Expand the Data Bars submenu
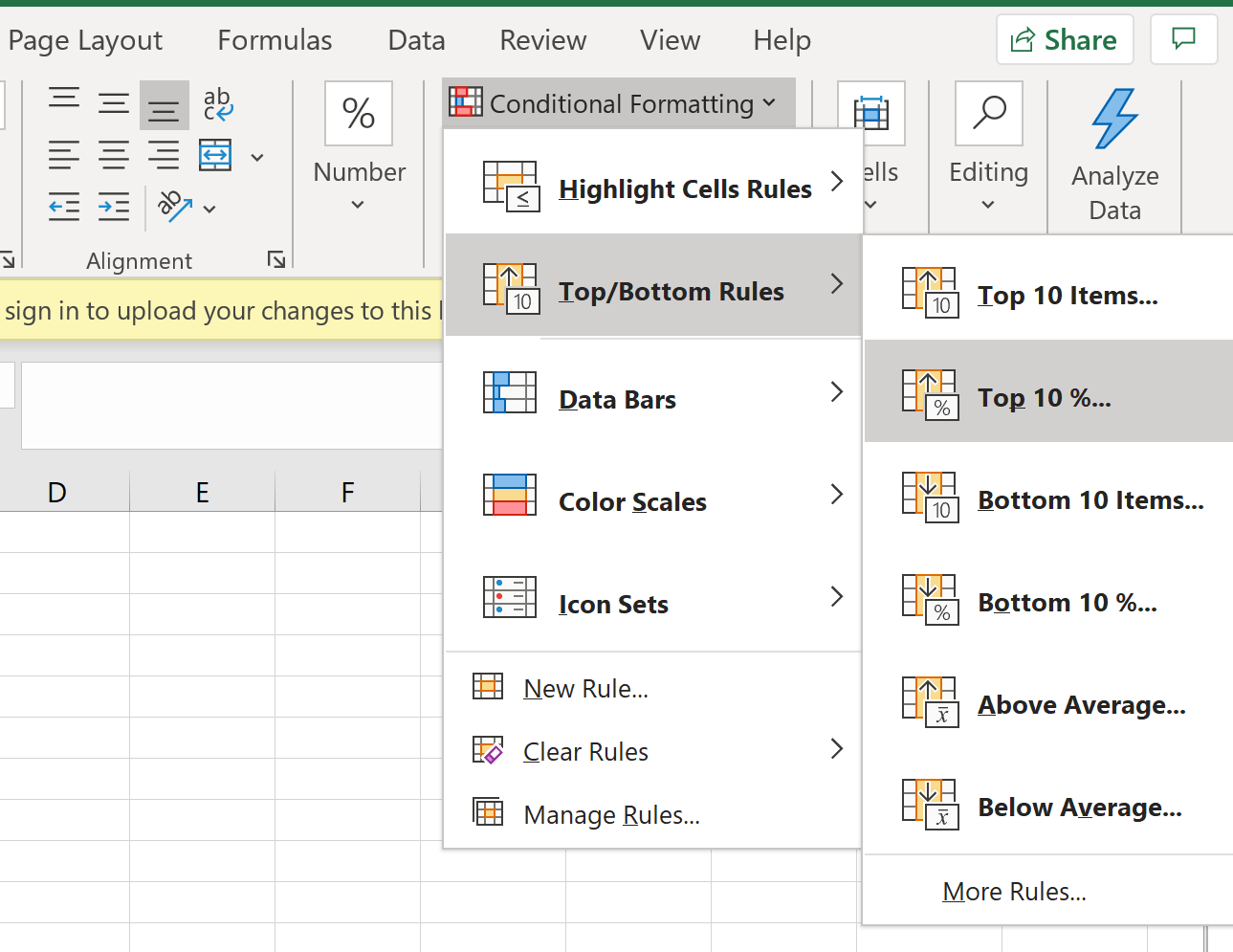The height and width of the screenshot is (952, 1233). point(653,399)
